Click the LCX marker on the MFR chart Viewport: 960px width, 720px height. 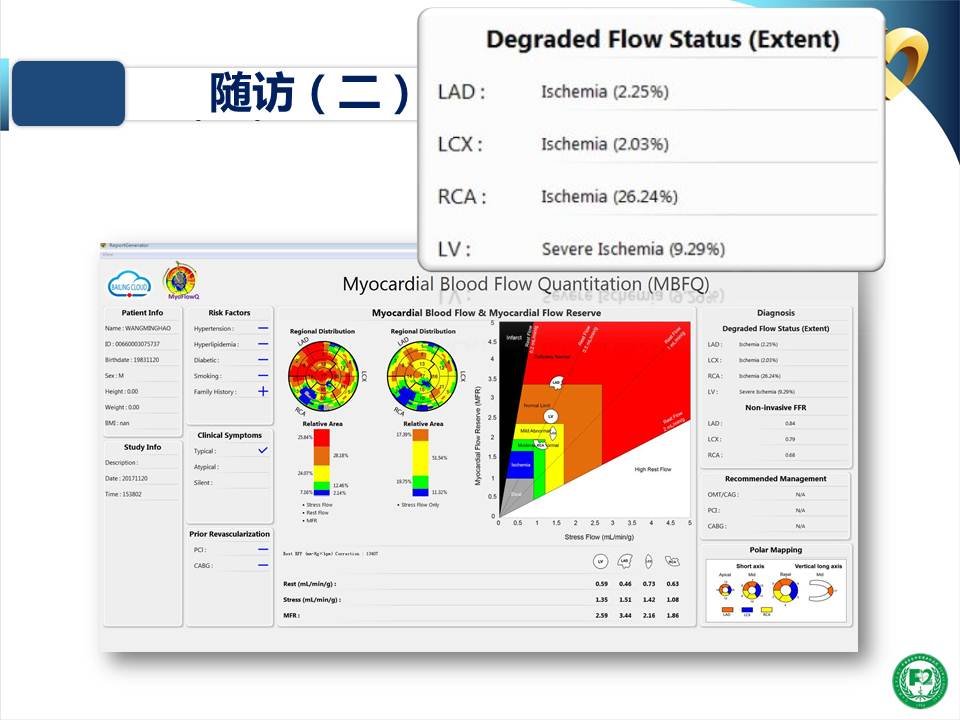[x=553, y=433]
